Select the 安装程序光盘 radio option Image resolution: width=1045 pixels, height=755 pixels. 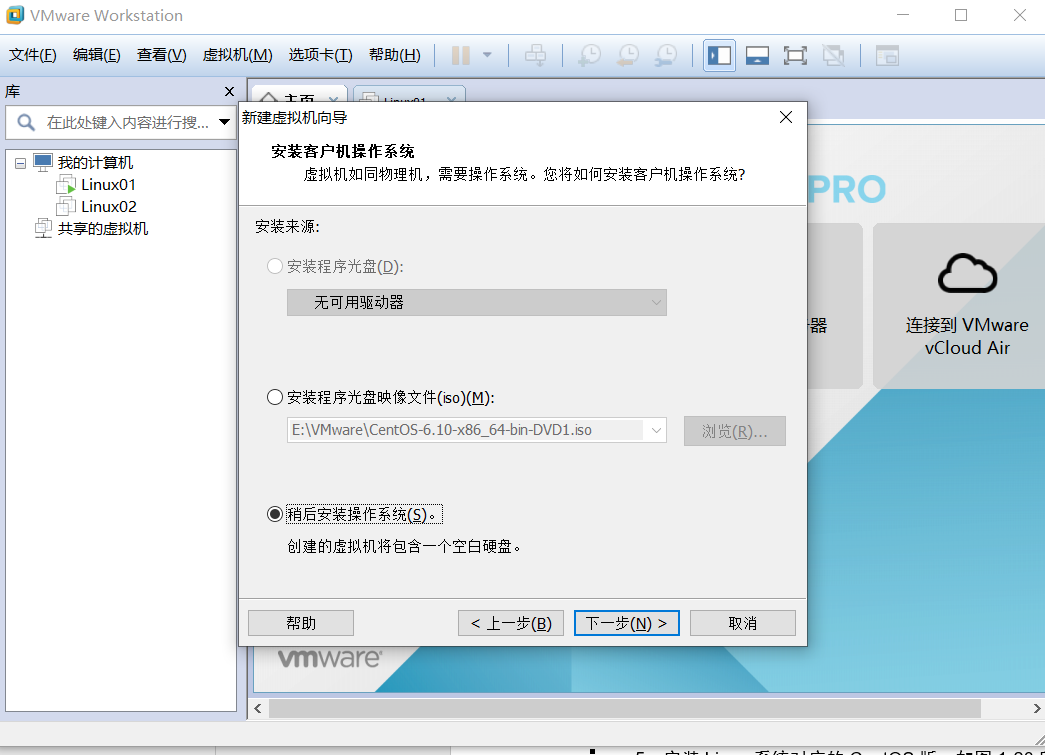tap(275, 266)
